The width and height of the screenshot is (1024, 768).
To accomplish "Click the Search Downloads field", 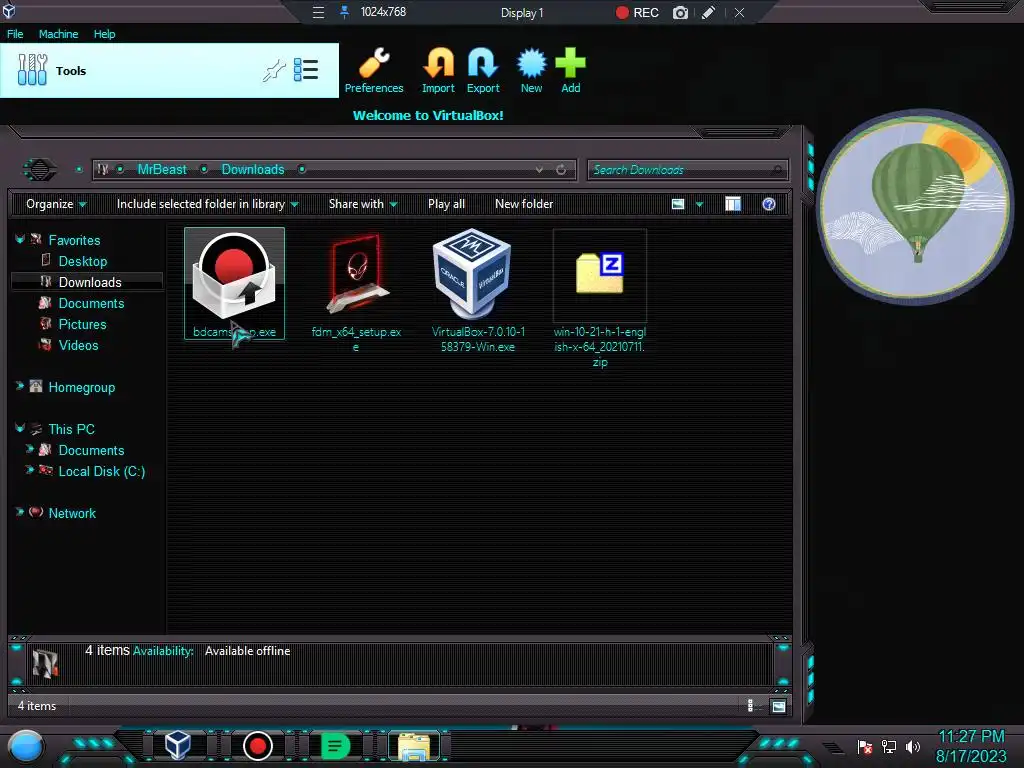I will coord(688,170).
